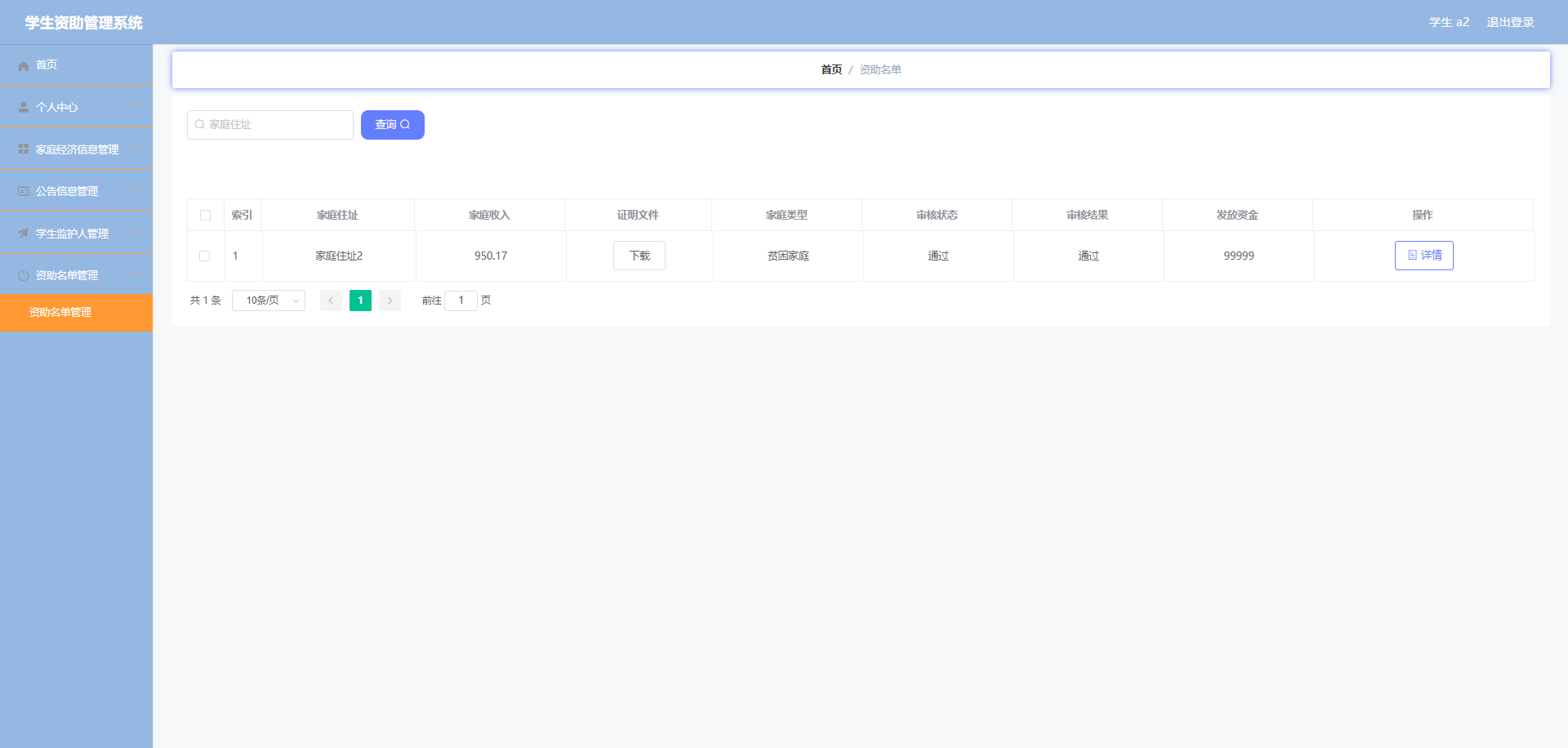Collapse the 资助名单管理 chevron

coord(135,274)
